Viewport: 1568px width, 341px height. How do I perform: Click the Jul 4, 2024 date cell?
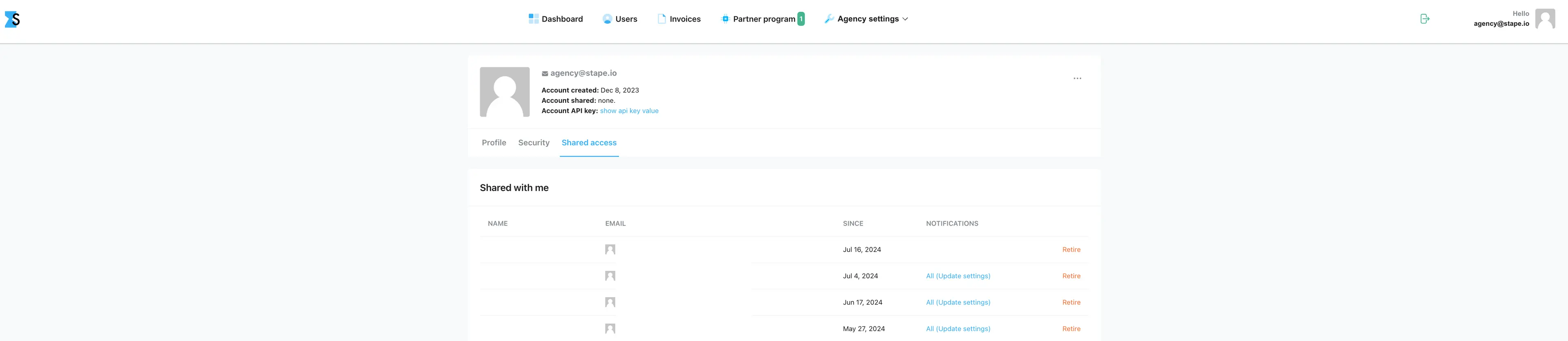(860, 276)
